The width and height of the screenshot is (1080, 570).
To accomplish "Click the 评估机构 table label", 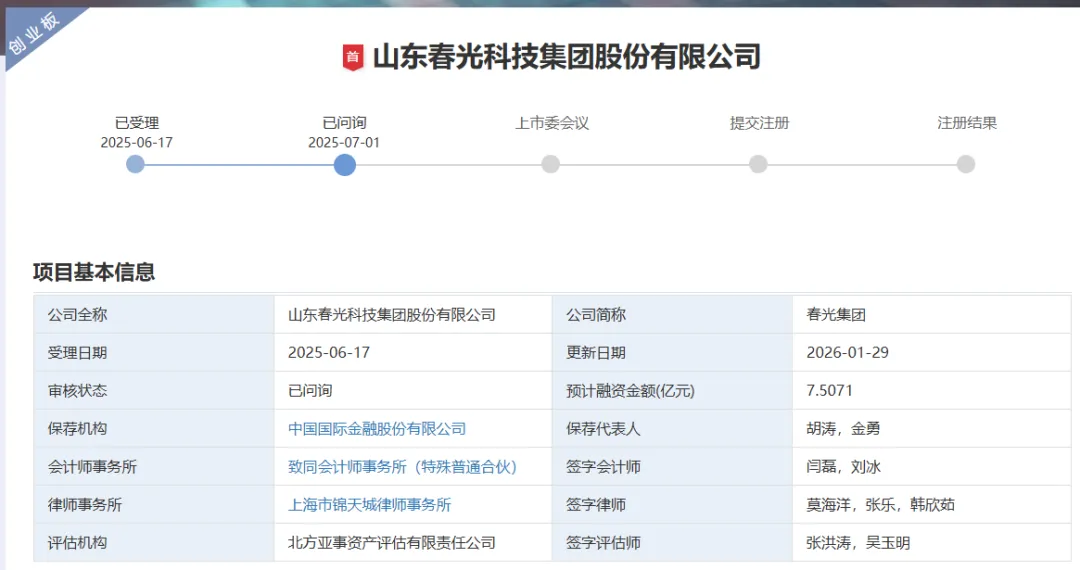I will pyautogui.click(x=77, y=542).
